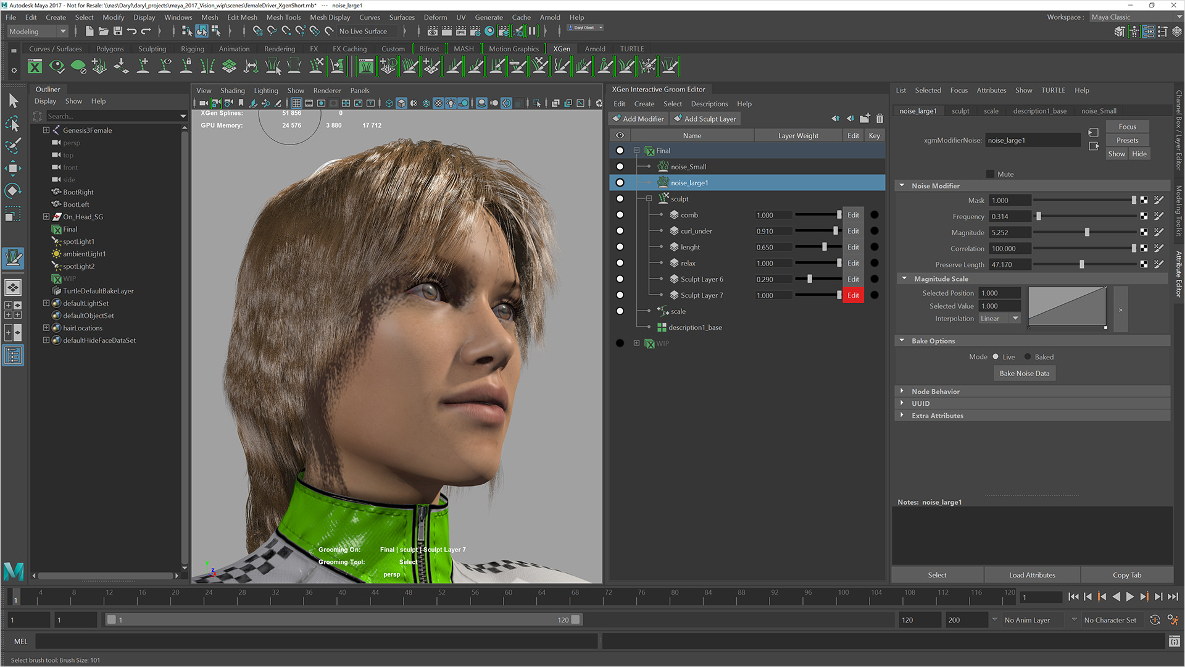The image size is (1185, 667).
Task: Click the snap to grid icon in the toolbar
Action: coord(256,31)
